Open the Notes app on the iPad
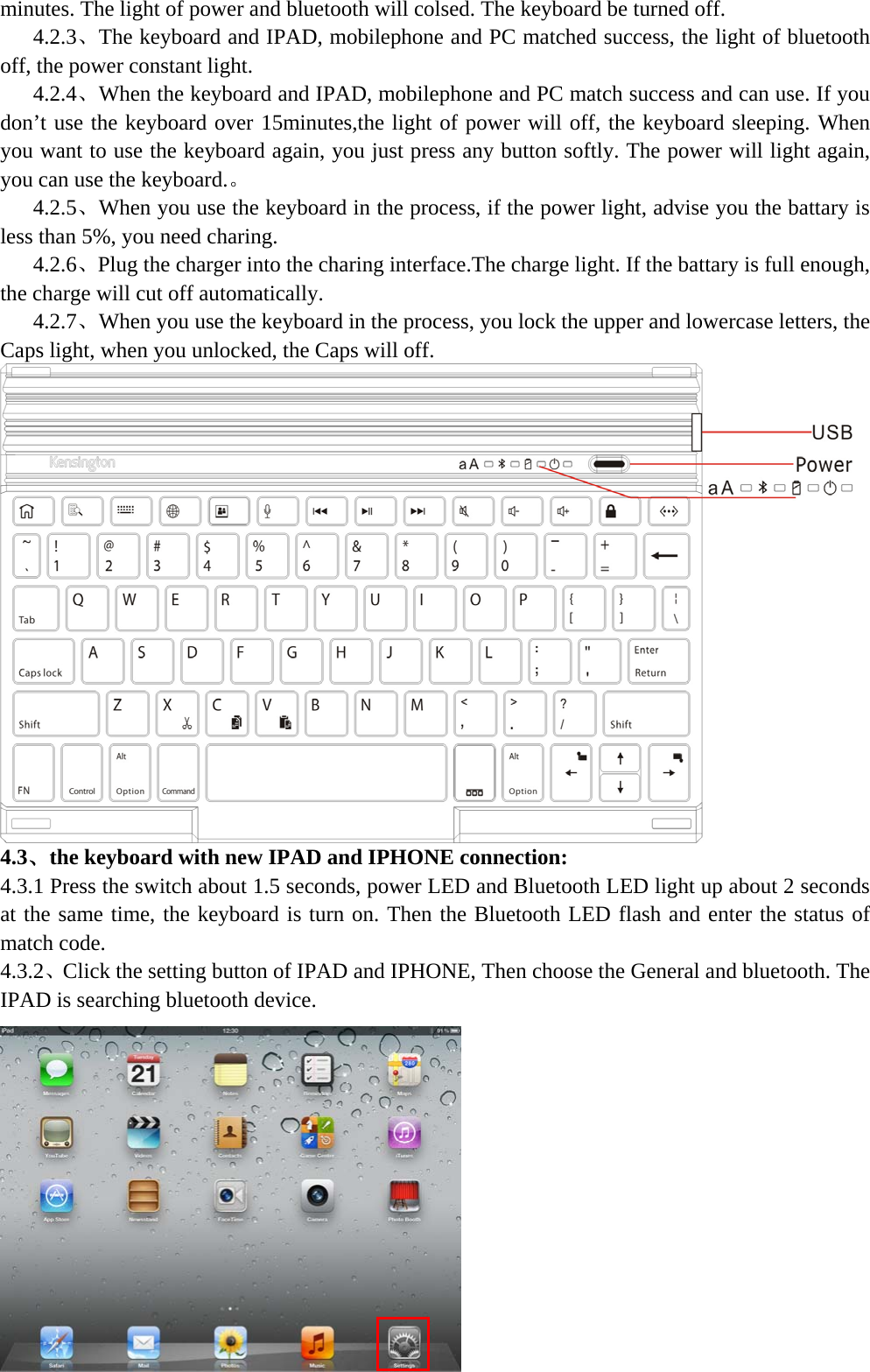This screenshot has height=1372, width=870. 230,1070
